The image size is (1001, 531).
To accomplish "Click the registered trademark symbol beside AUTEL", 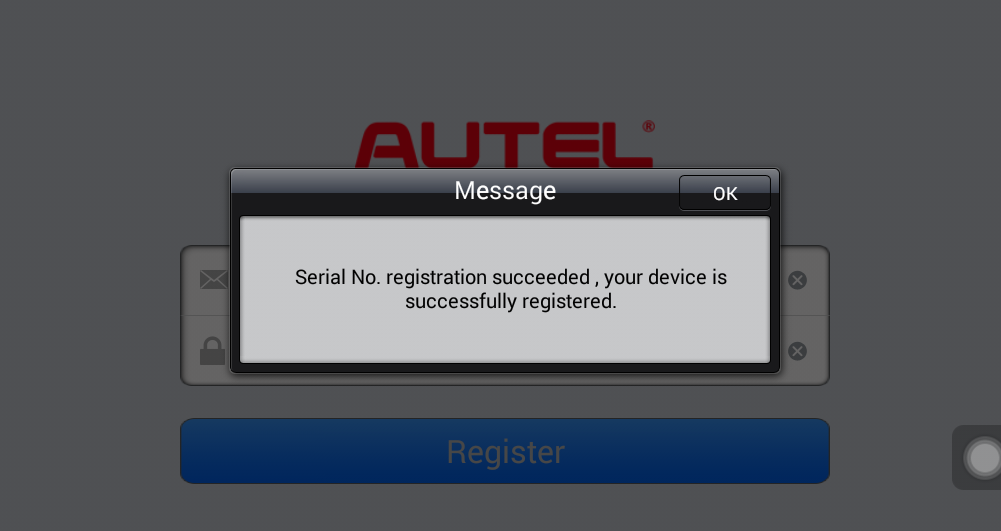I will coord(648,126).
